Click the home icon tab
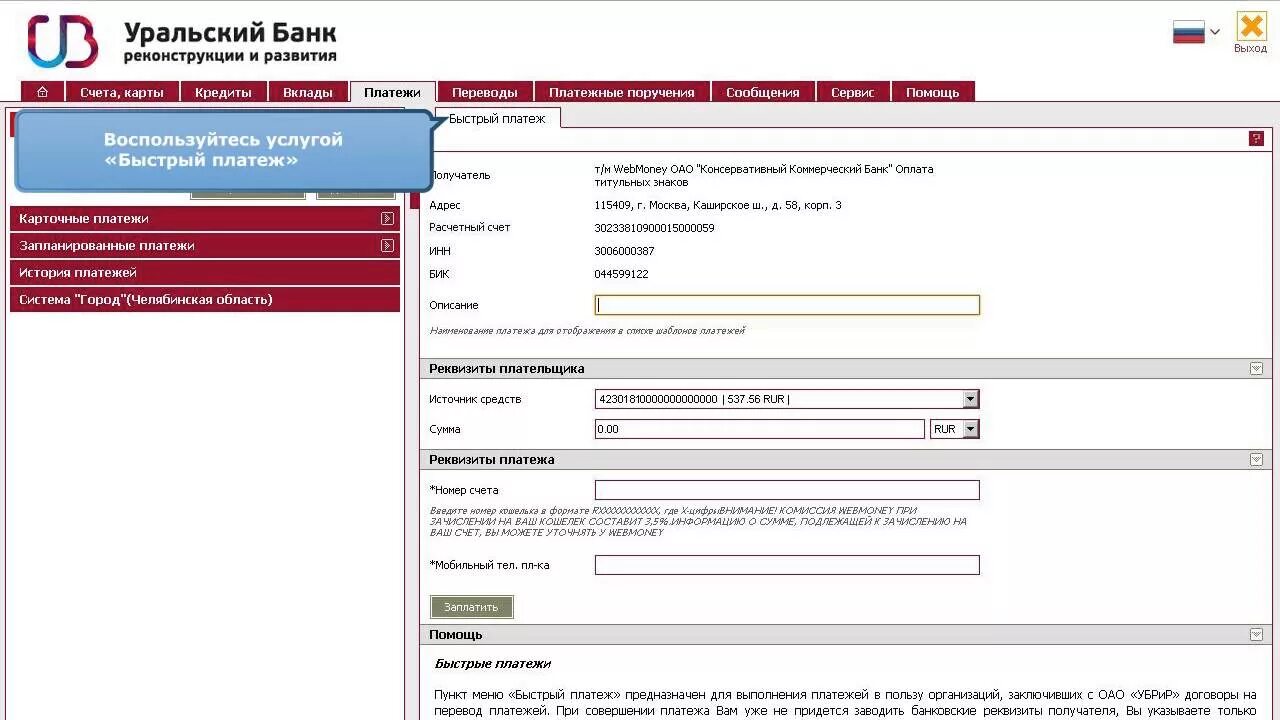Viewport: 1280px width, 720px height. (x=42, y=92)
